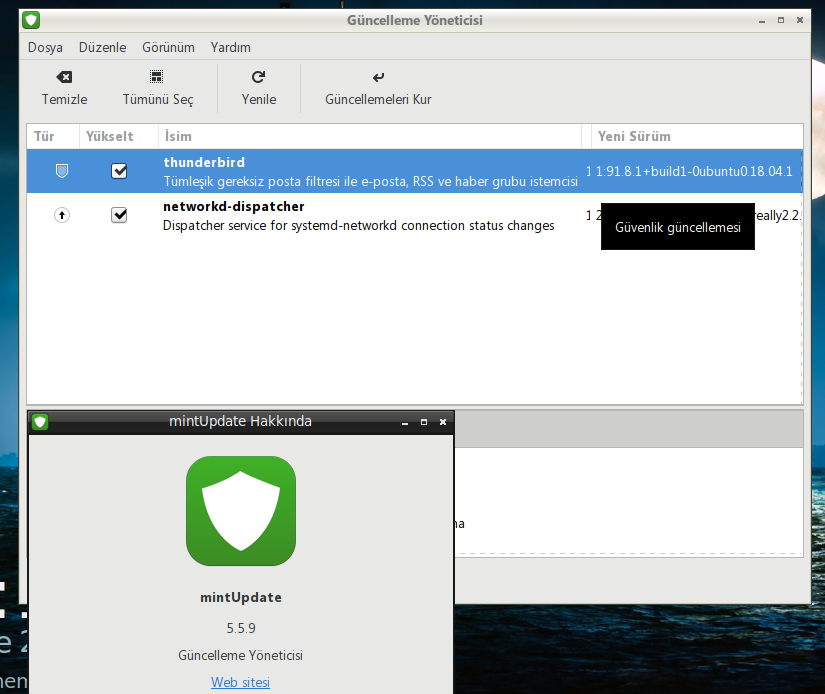Open the Dosya menu
Screen dimensions: 825x694
pos(45,47)
